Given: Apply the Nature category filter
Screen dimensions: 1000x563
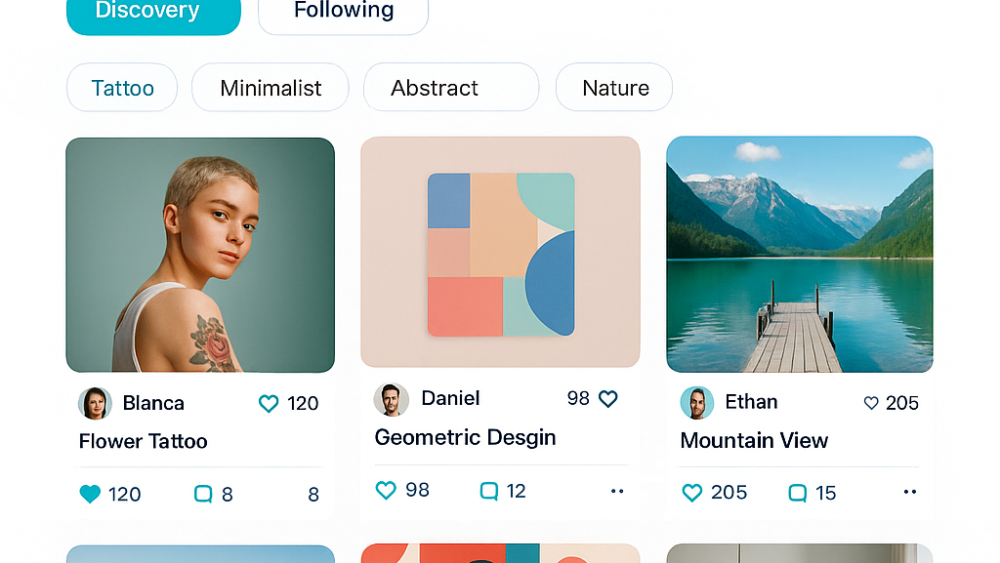Looking at the screenshot, I should tap(614, 88).
